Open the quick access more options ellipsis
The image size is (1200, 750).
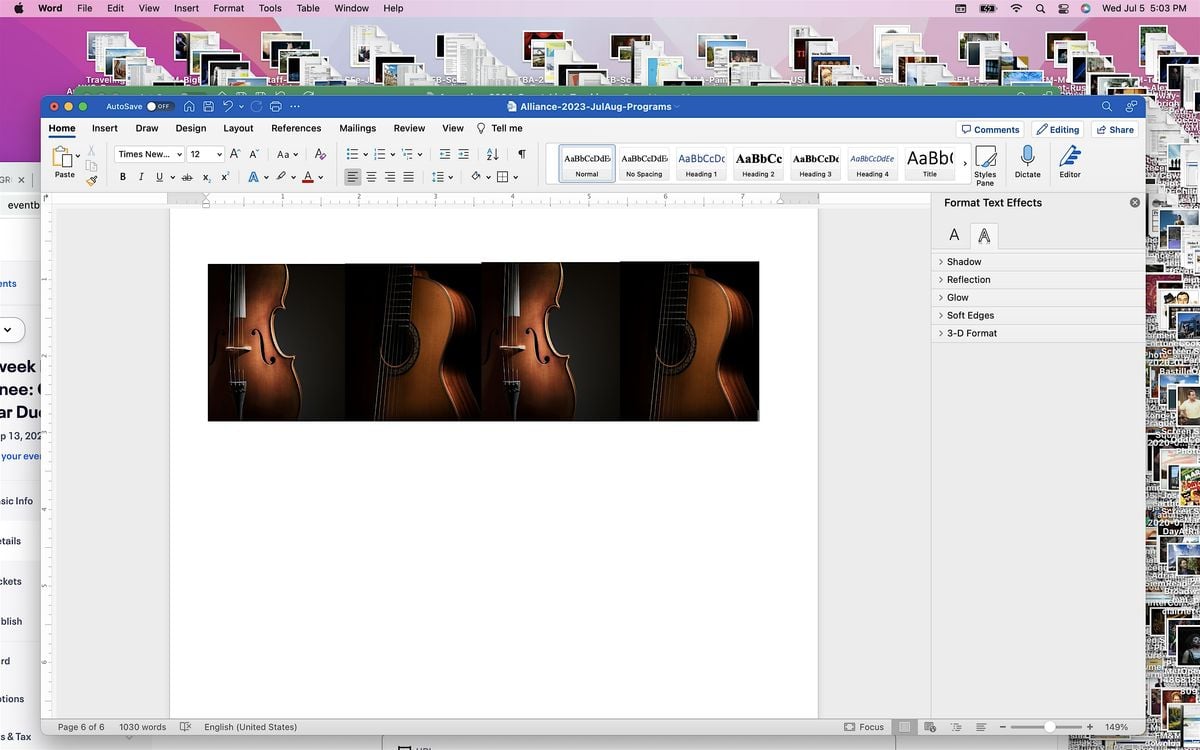pyautogui.click(x=295, y=106)
